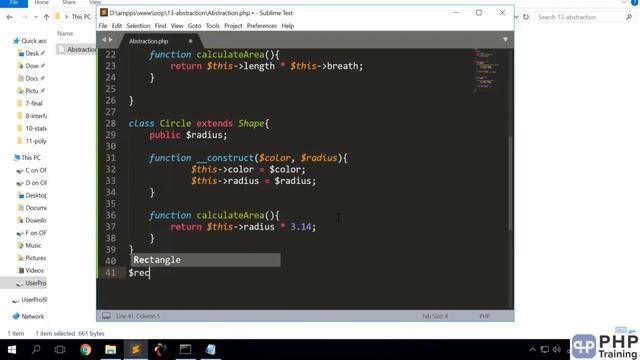The image size is (640, 360).
Task: Click taskbar search magnifier
Action: pos(36,349)
